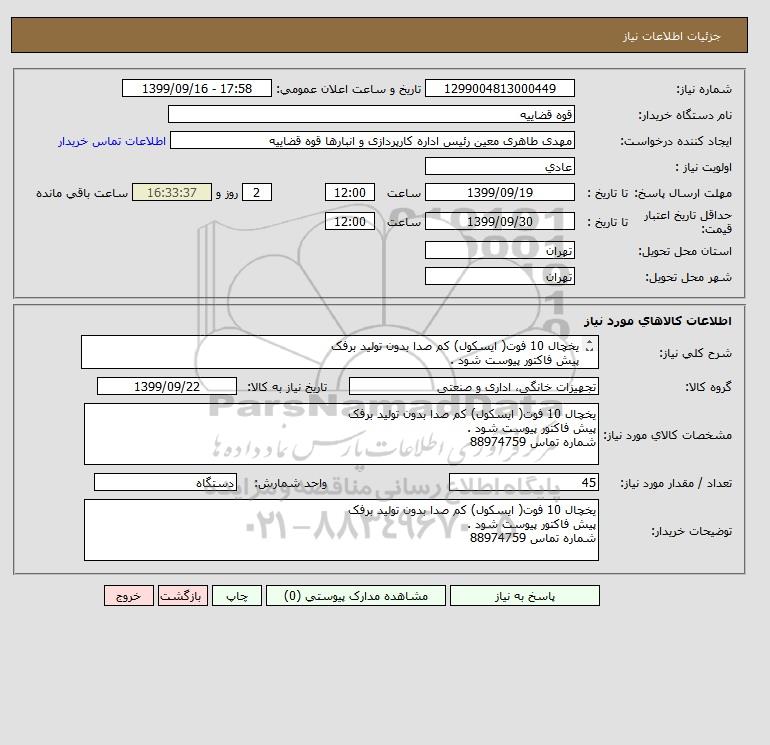Click the 'جزئیات اطلاعات نیاز' header title

tap(671, 36)
